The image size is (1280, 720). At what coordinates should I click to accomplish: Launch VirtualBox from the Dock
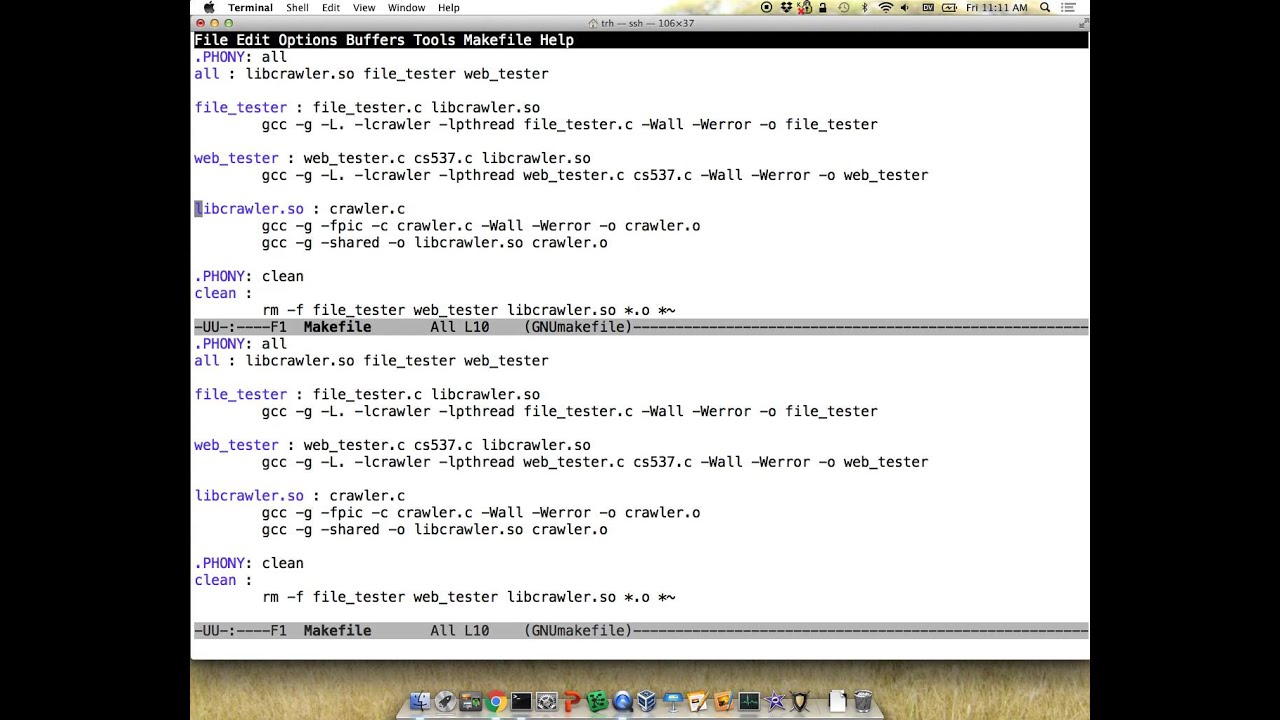[x=647, y=701]
